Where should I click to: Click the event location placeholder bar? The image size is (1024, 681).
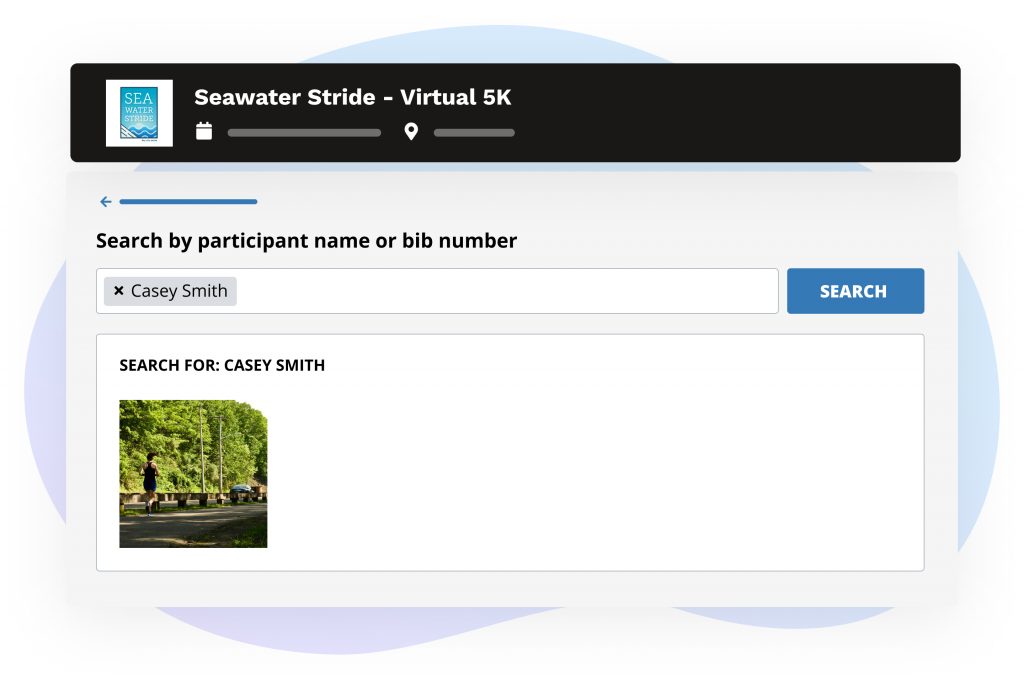click(x=474, y=132)
